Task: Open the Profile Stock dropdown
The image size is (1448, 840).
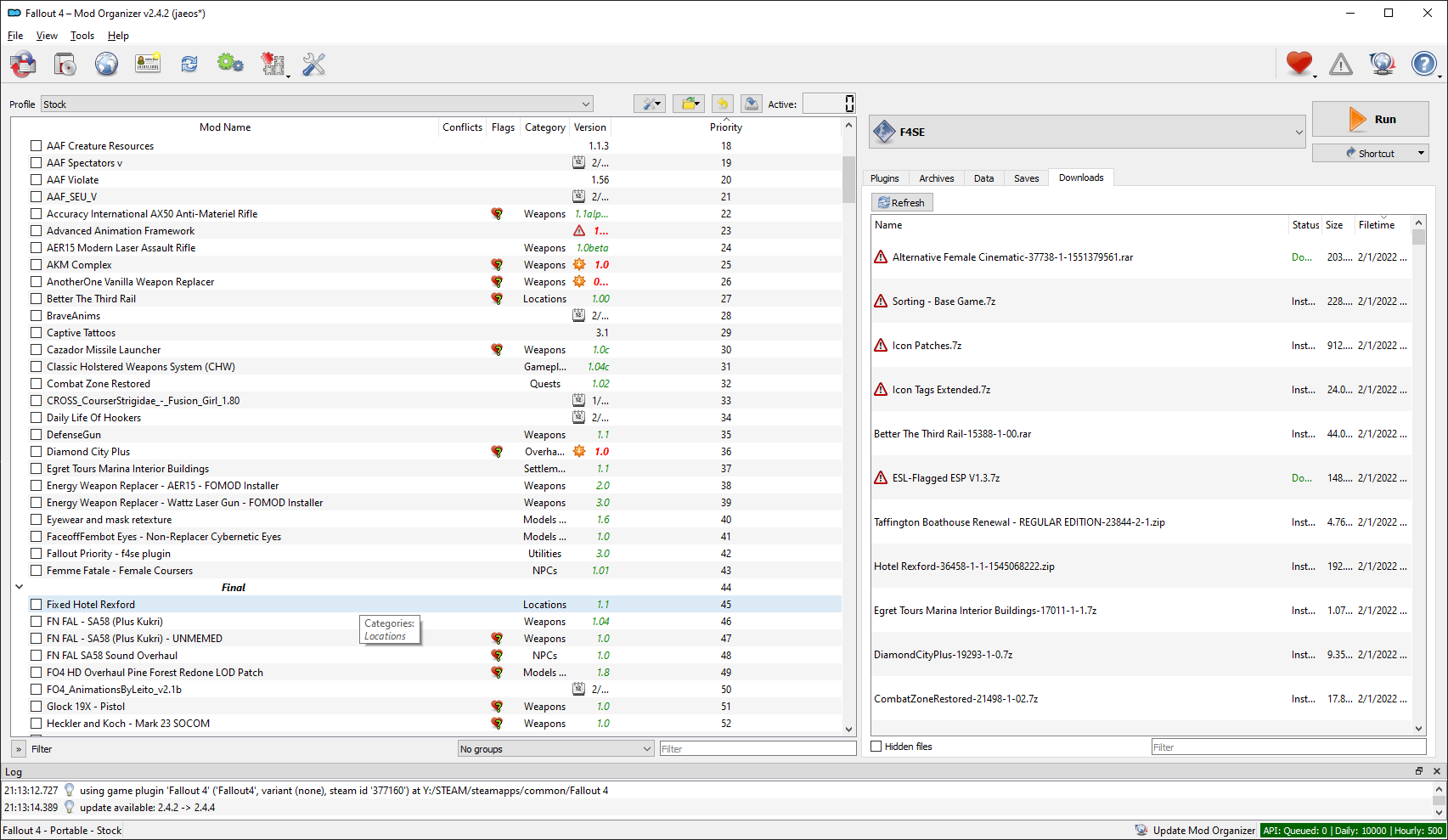Action: 317,104
